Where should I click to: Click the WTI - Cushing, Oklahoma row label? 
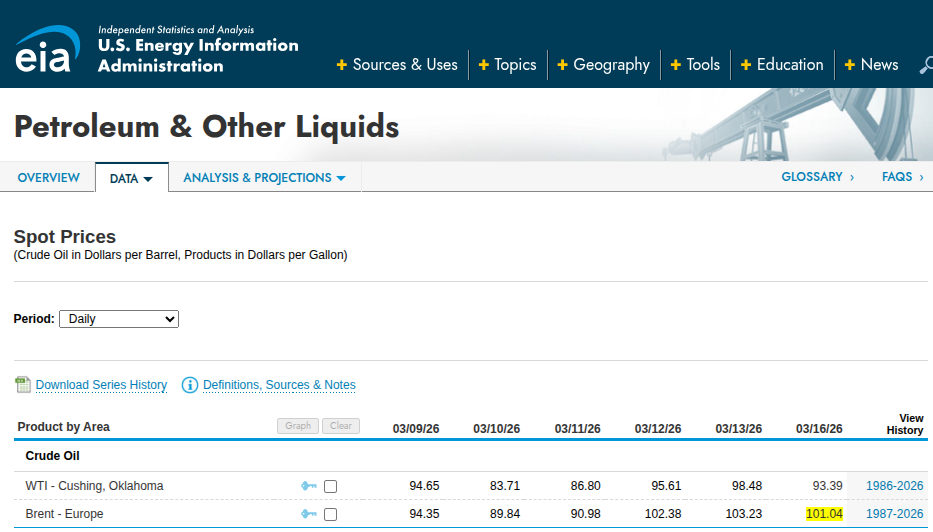pyautogui.click(x=94, y=486)
